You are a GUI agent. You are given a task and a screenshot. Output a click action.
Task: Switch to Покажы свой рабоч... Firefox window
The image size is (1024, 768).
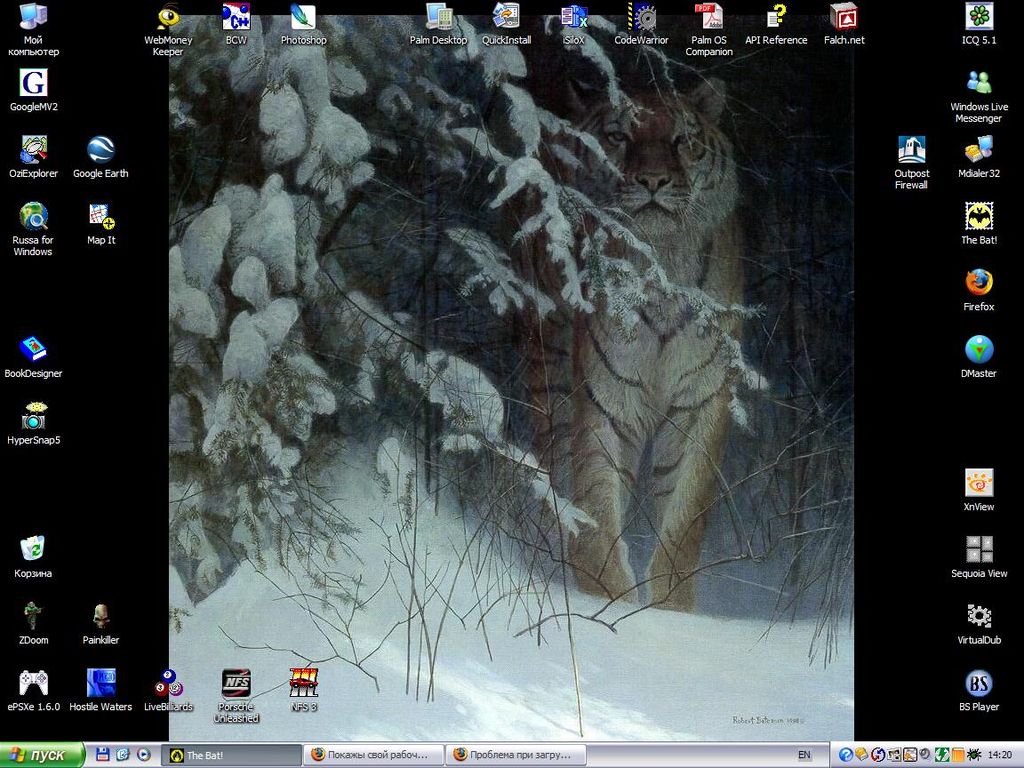(374, 755)
